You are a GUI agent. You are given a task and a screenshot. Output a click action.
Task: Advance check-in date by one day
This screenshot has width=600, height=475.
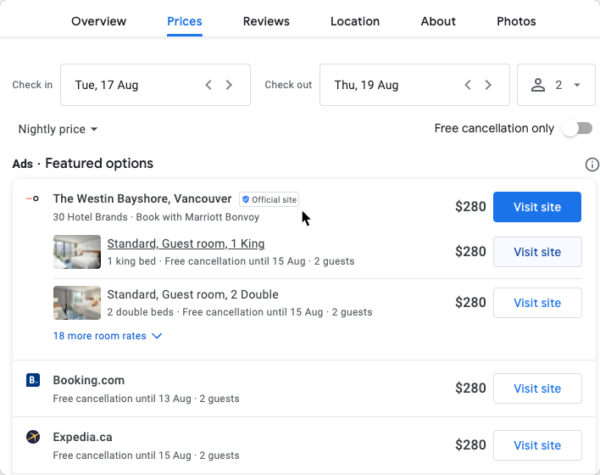tap(229, 85)
